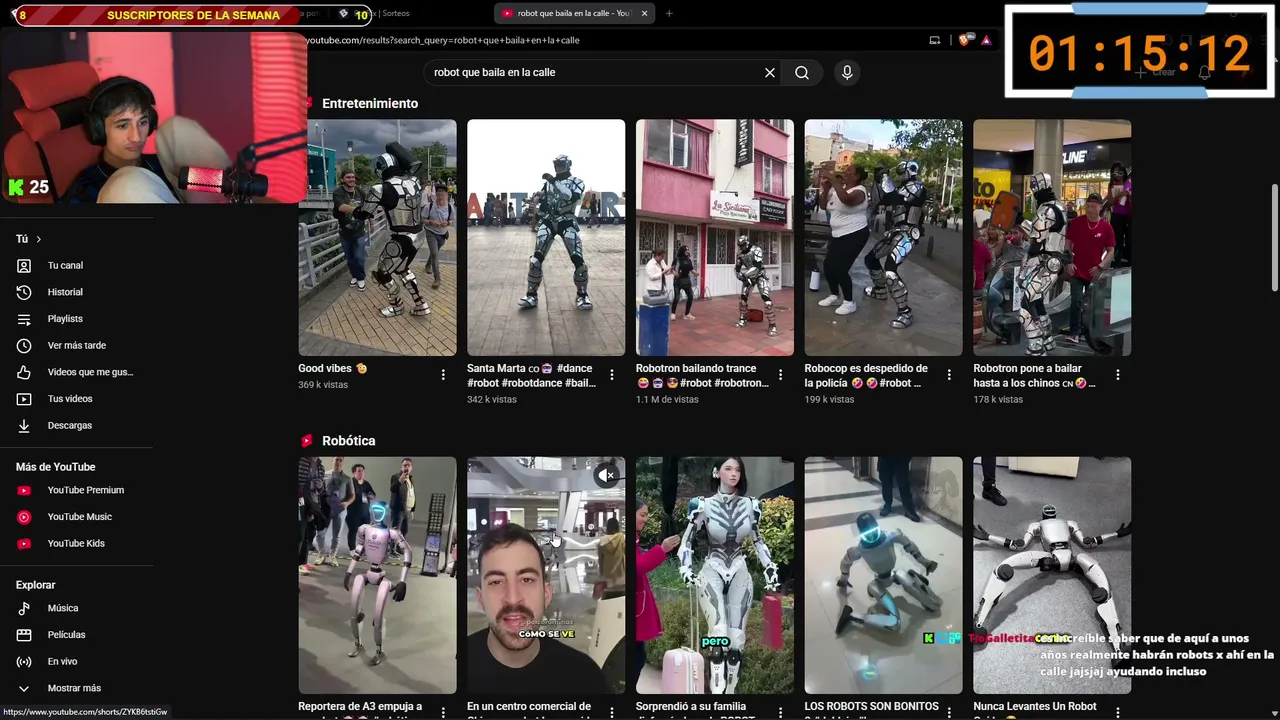
Task: Unmute the previewing short with speaker icon
Action: click(607, 475)
